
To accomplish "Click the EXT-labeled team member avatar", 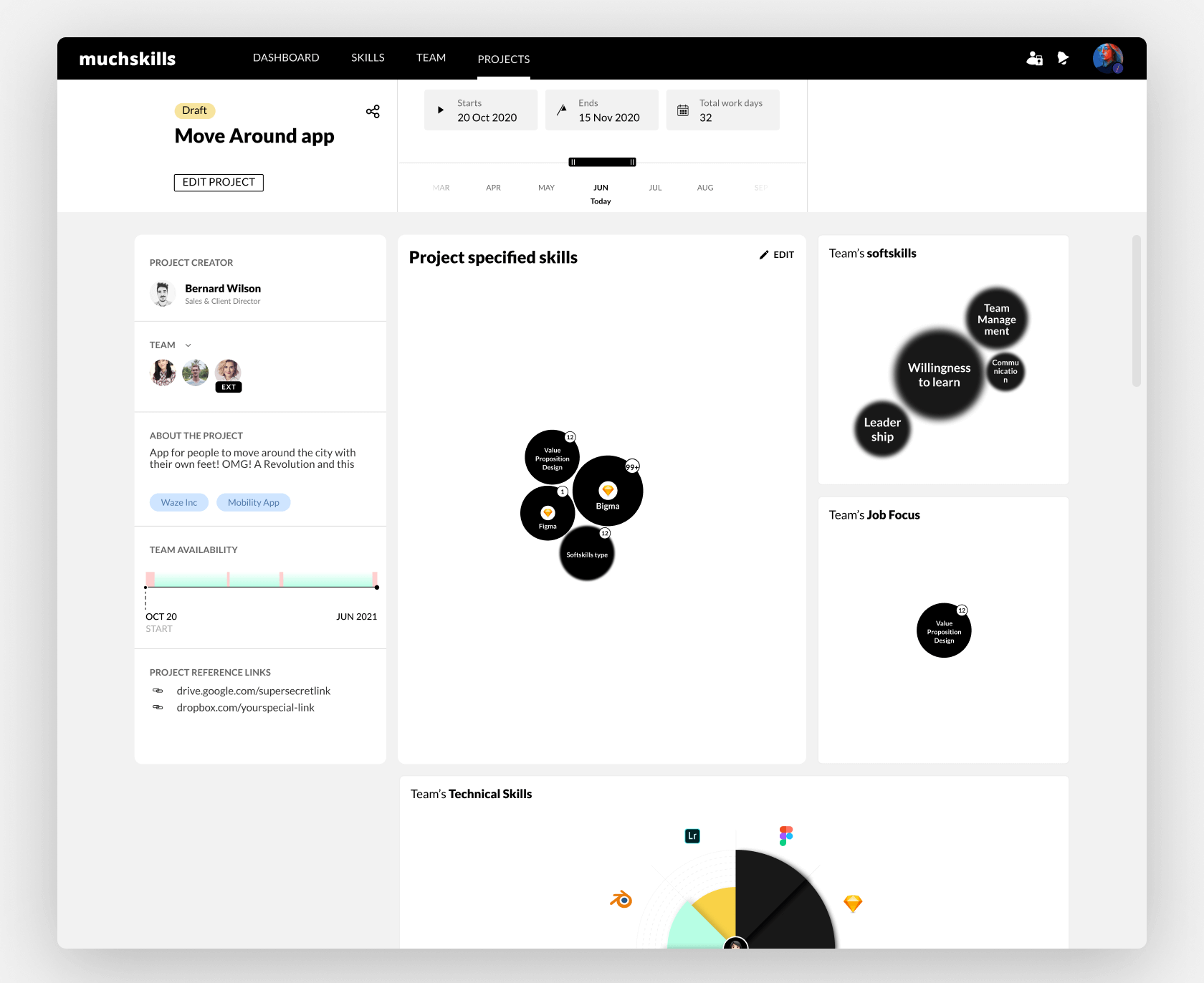I will tap(228, 373).
